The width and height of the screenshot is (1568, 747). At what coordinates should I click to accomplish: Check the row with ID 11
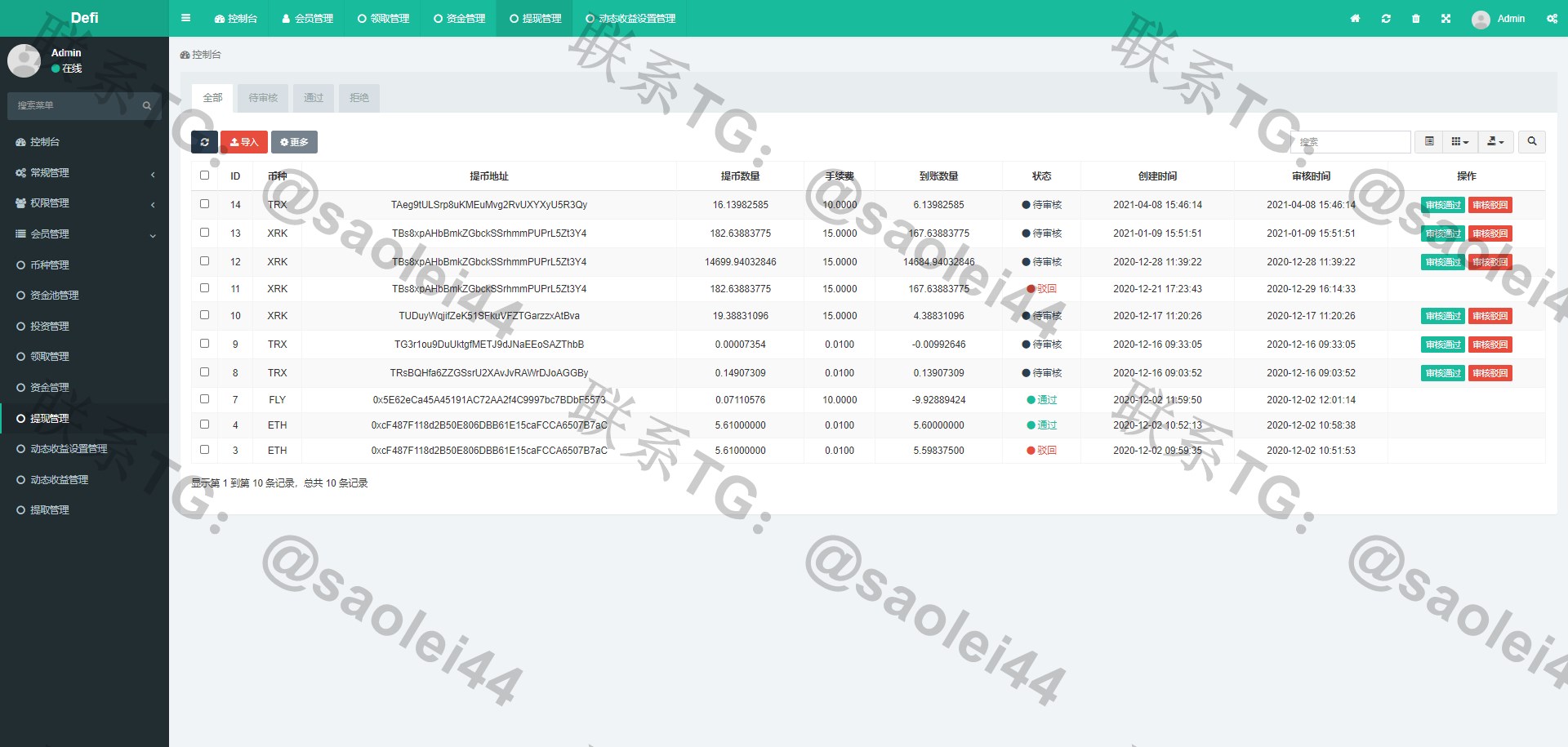coord(205,288)
